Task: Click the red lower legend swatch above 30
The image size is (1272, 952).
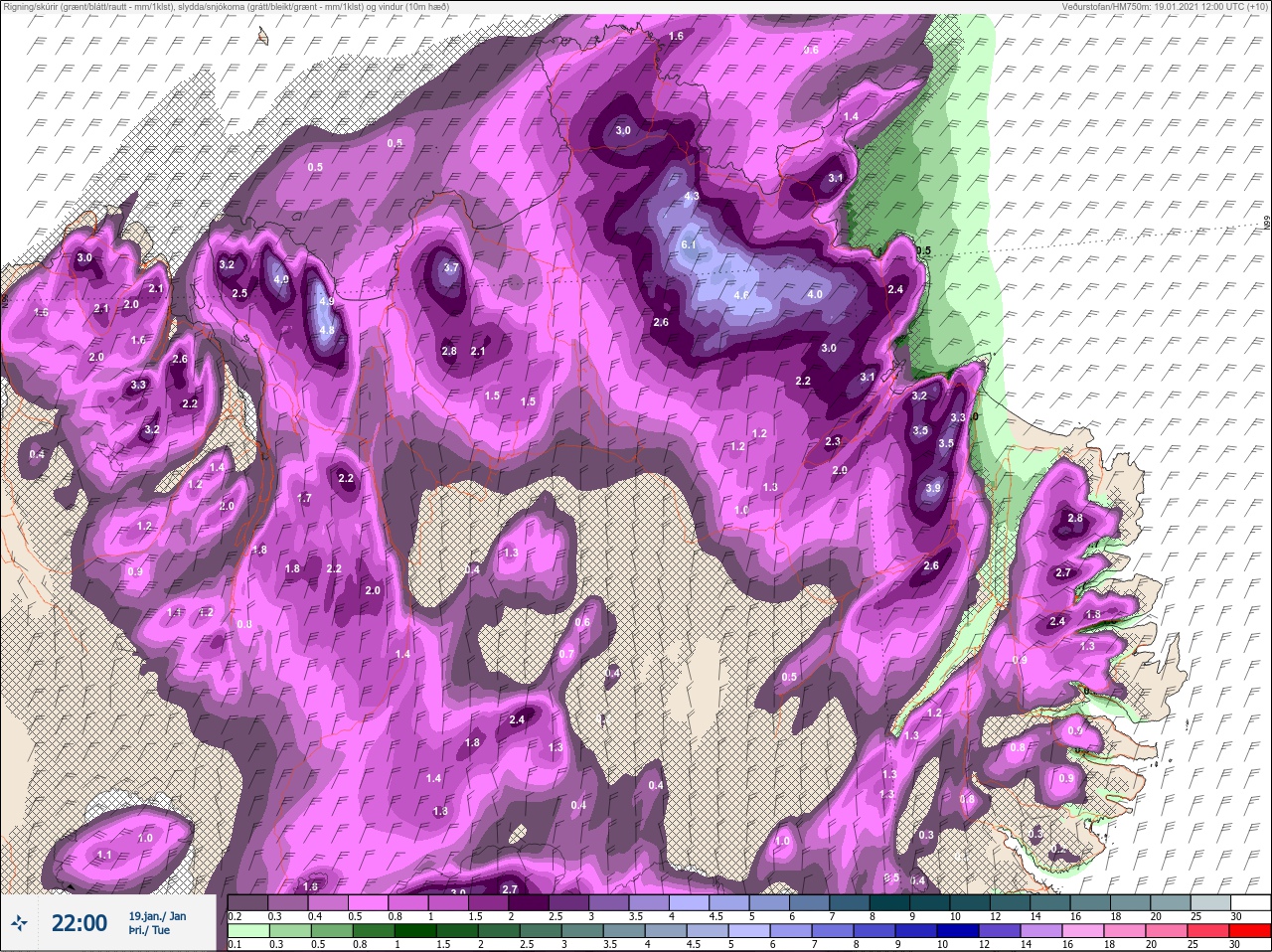Action: point(1250,931)
